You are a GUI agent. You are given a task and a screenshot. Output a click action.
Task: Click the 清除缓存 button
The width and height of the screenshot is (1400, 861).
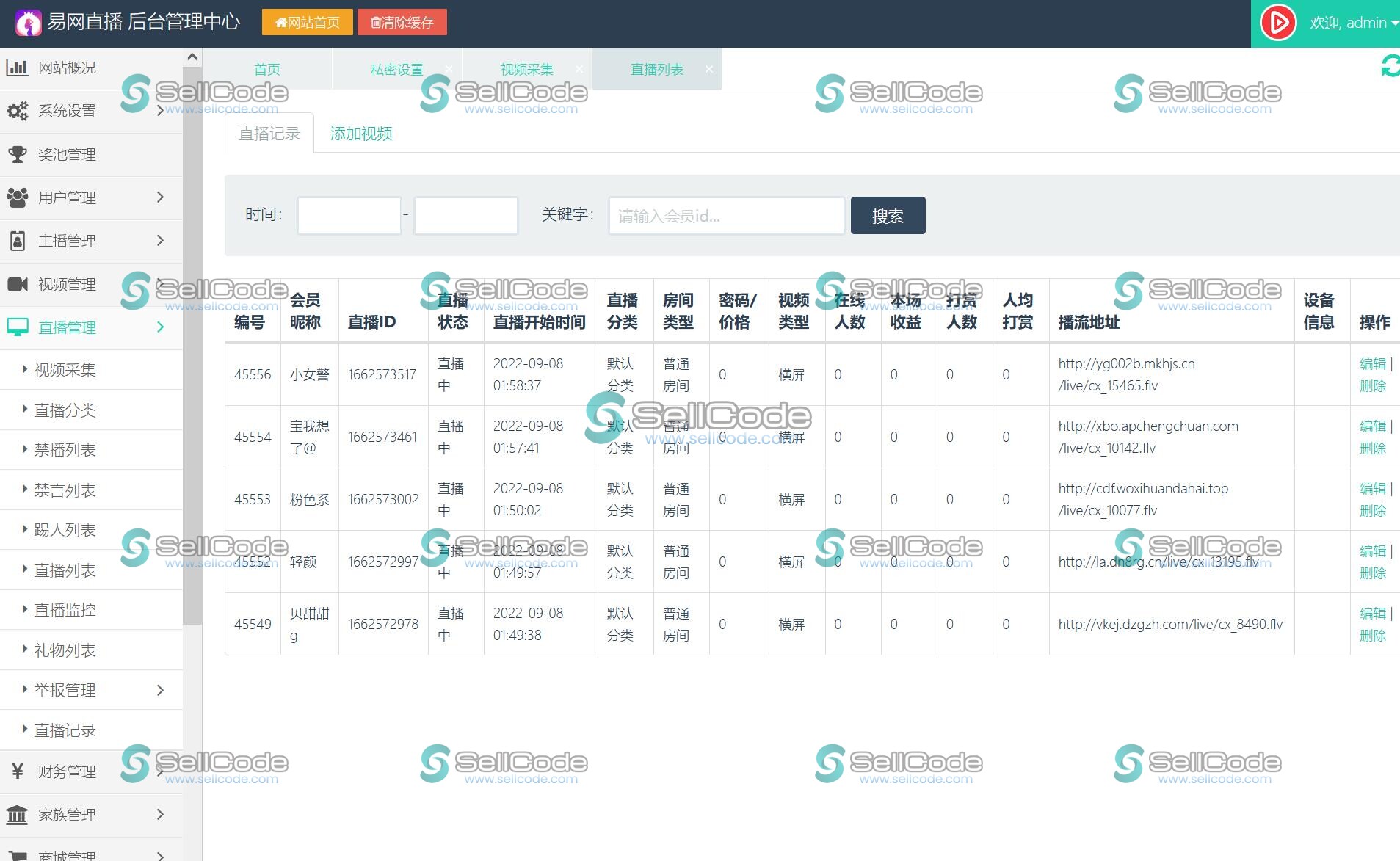click(402, 22)
